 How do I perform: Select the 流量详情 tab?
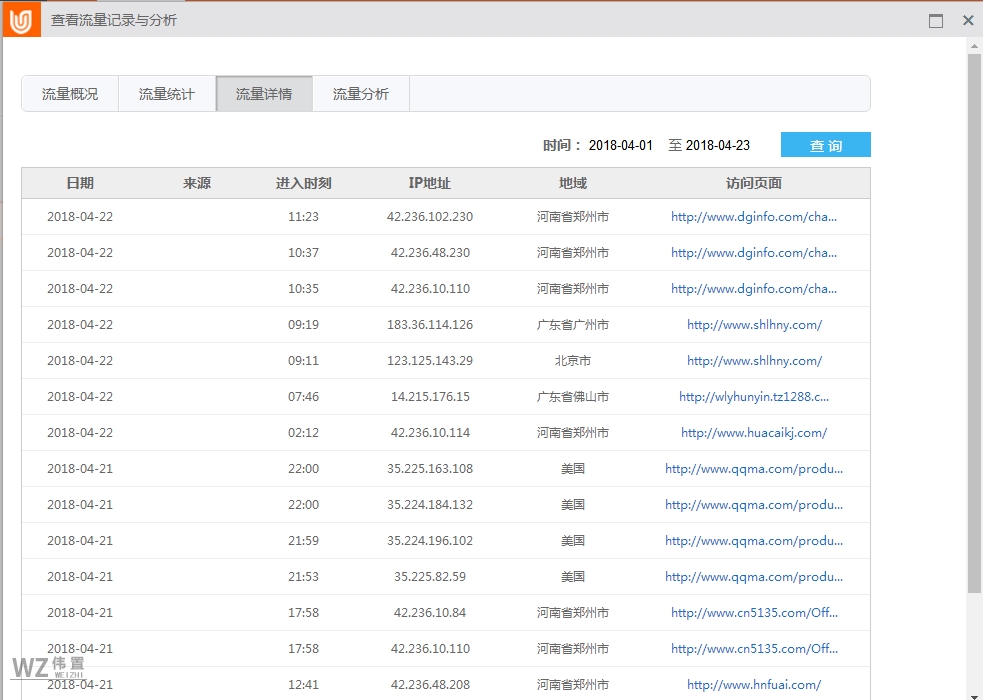tap(263, 93)
